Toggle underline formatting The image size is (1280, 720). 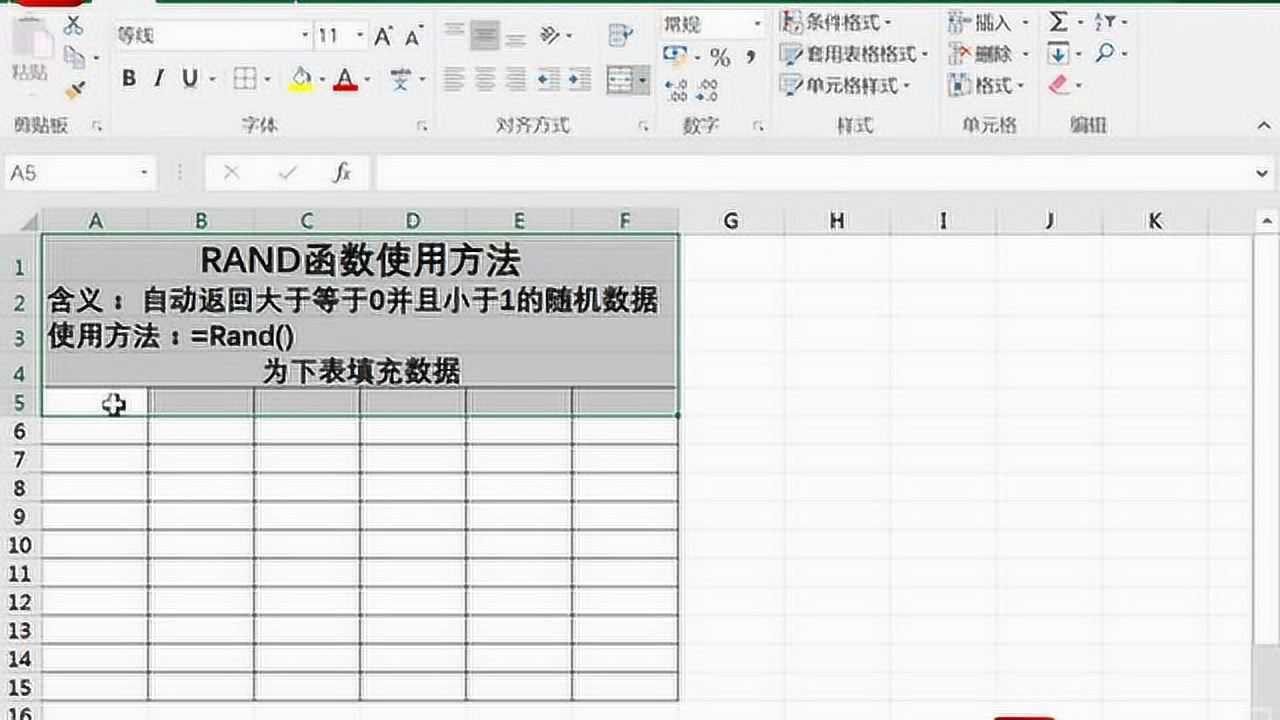[x=187, y=79]
